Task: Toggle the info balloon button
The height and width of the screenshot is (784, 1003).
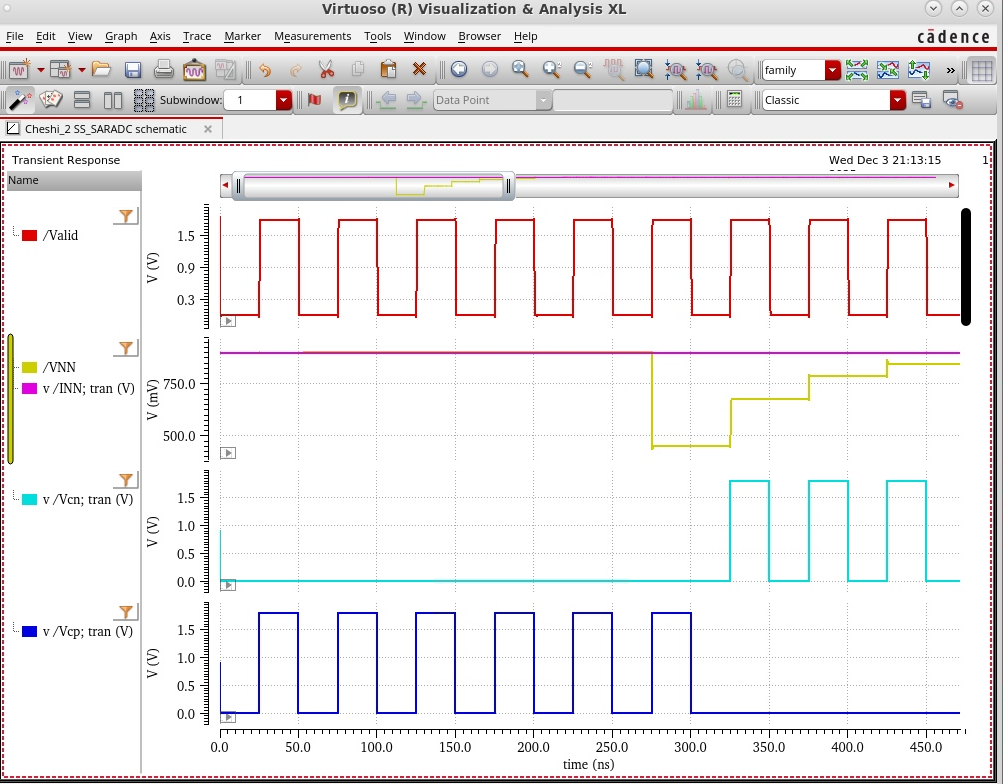Action: (346, 100)
